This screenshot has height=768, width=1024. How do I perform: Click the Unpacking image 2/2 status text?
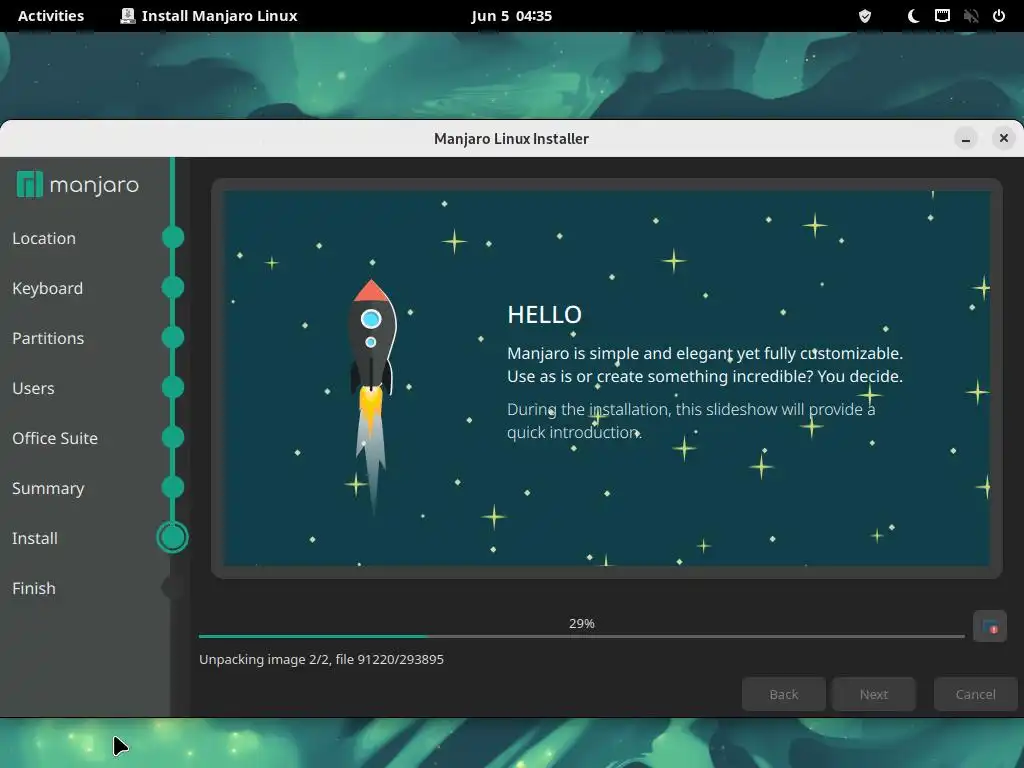point(321,660)
